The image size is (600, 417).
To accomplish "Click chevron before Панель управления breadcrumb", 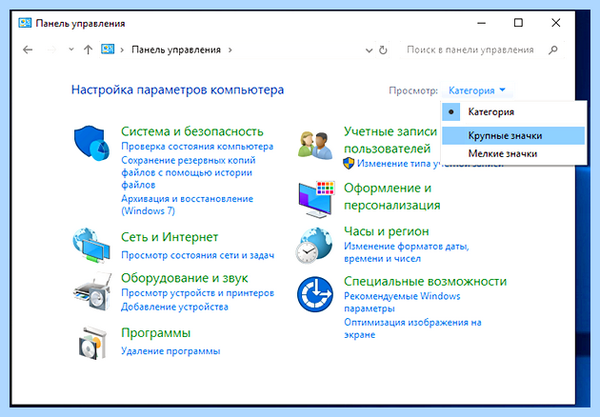I will click(122, 50).
